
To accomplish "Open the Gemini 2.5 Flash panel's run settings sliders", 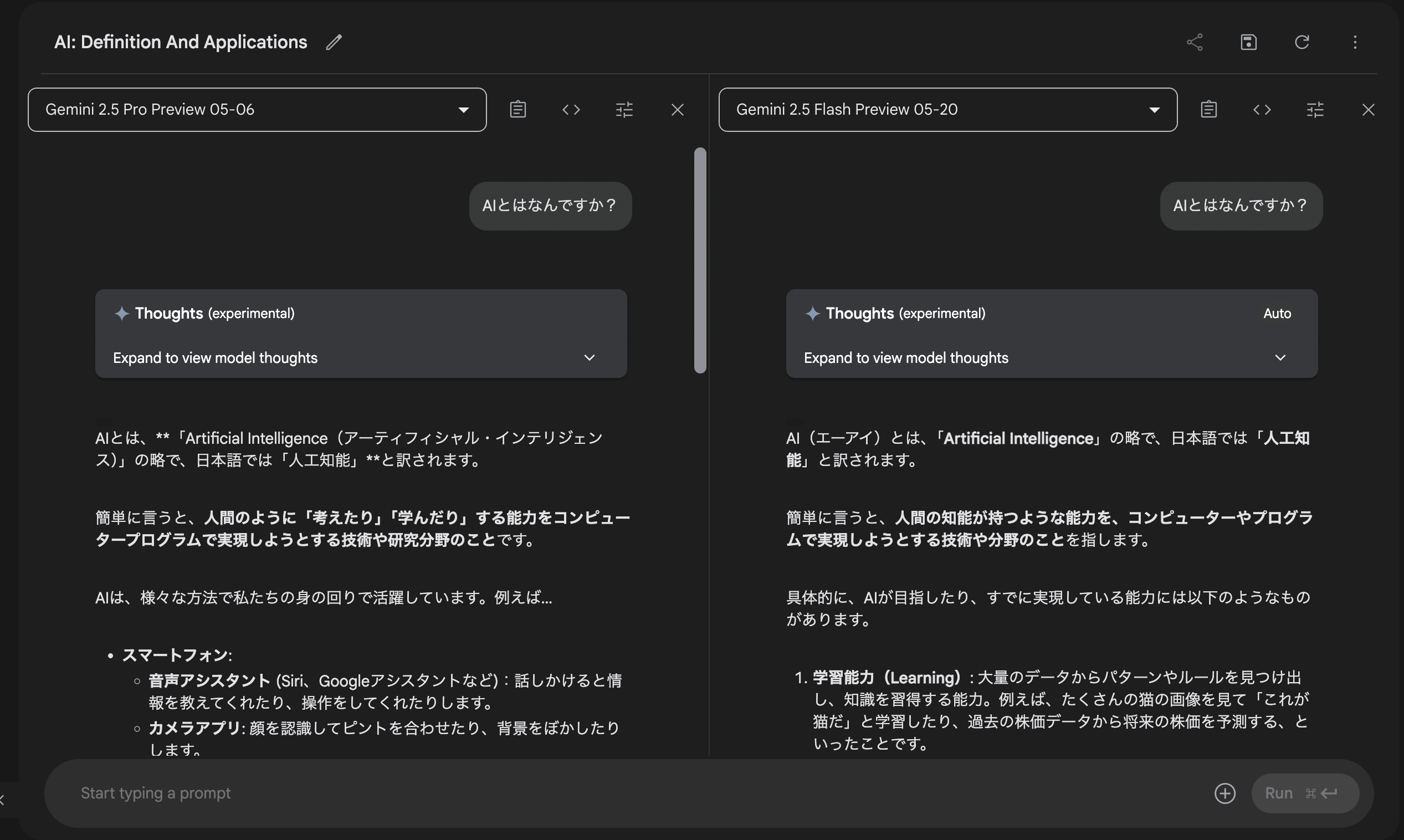I will (1315, 109).
